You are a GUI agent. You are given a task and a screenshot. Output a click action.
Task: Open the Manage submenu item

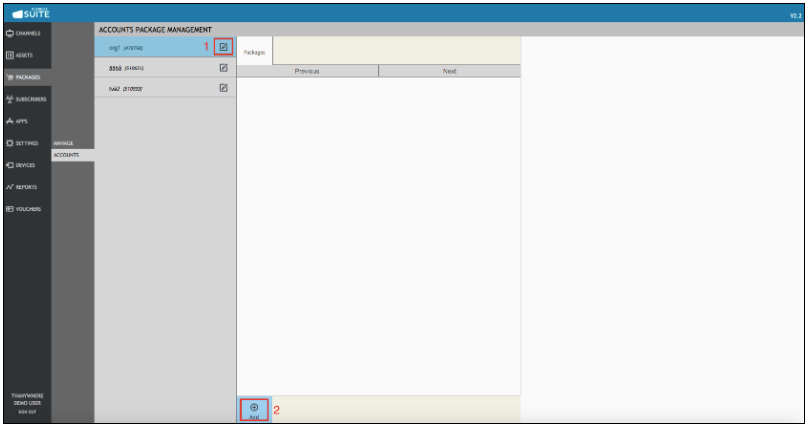pyautogui.click(x=63, y=143)
